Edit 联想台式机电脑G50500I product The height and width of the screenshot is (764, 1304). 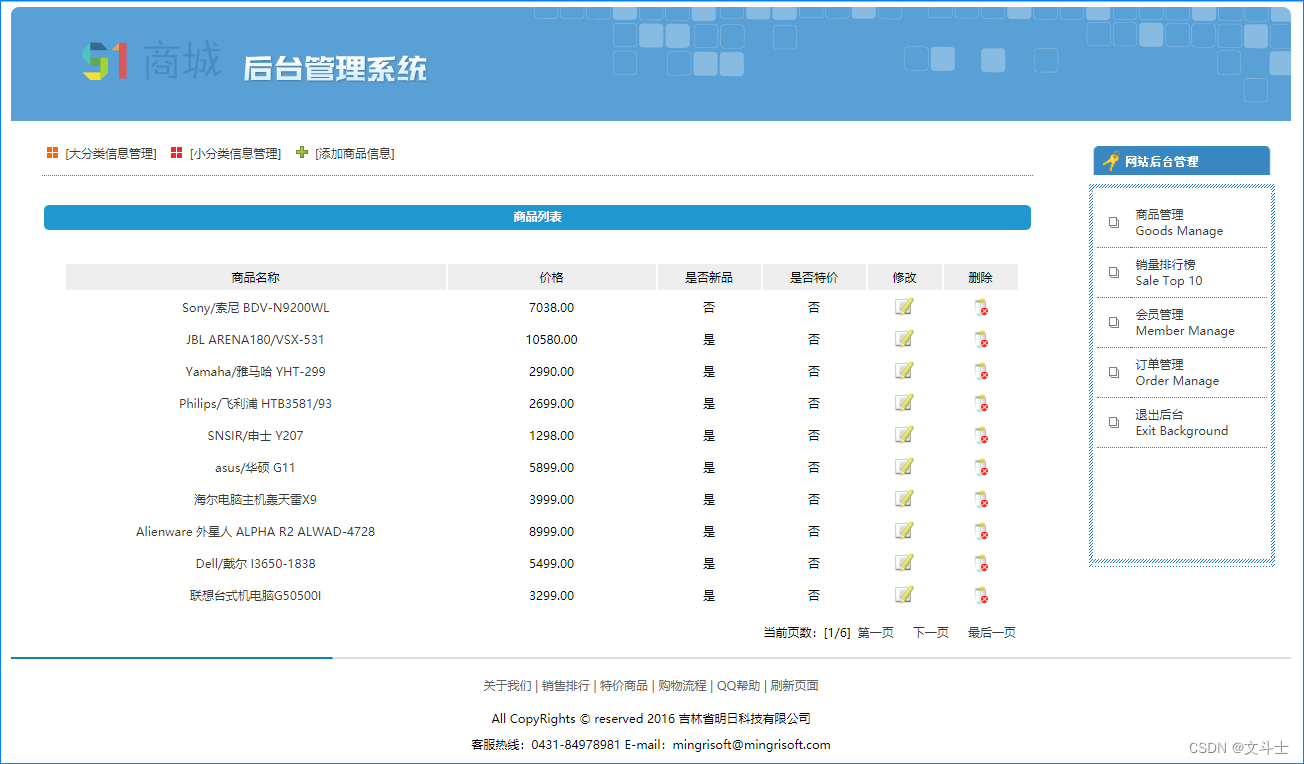[x=904, y=595]
